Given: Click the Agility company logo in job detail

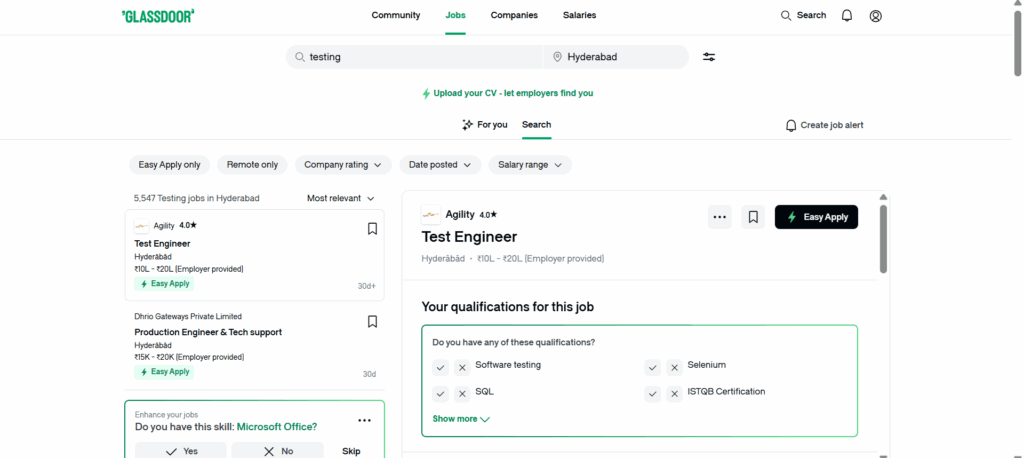Looking at the screenshot, I should click(431, 214).
